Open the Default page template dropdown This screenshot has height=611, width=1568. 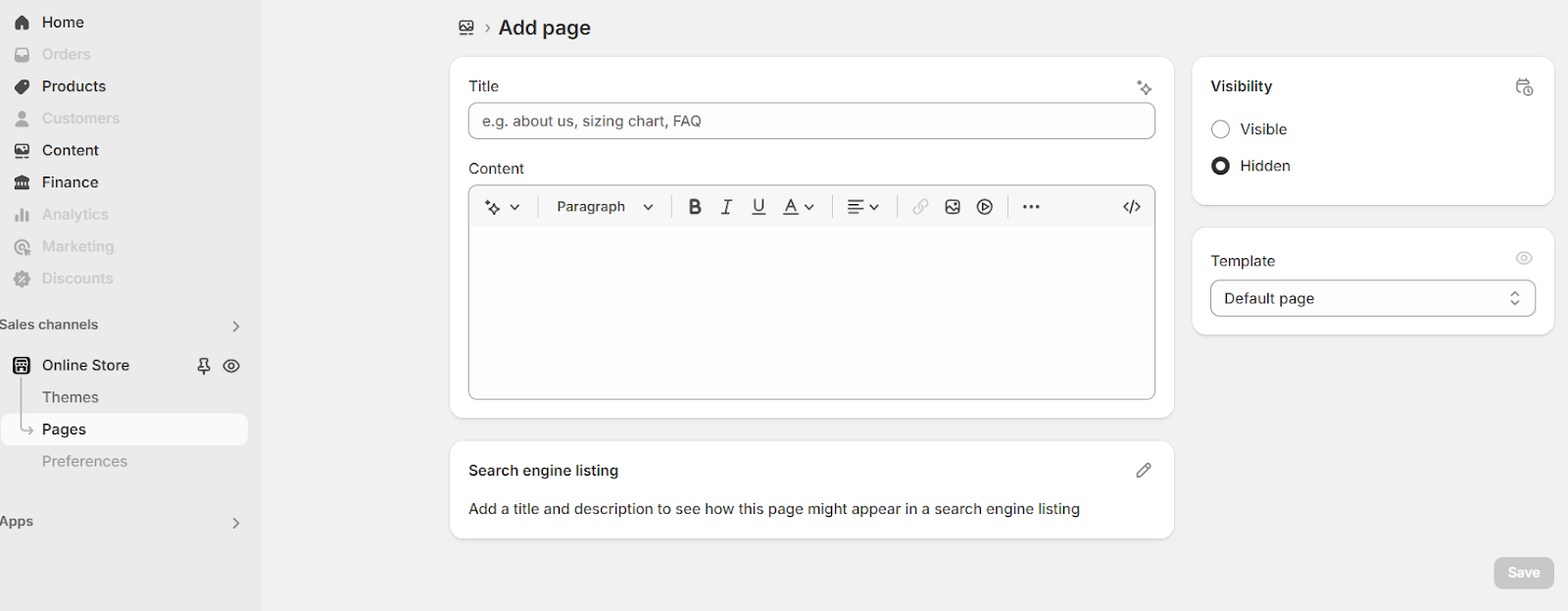point(1372,299)
